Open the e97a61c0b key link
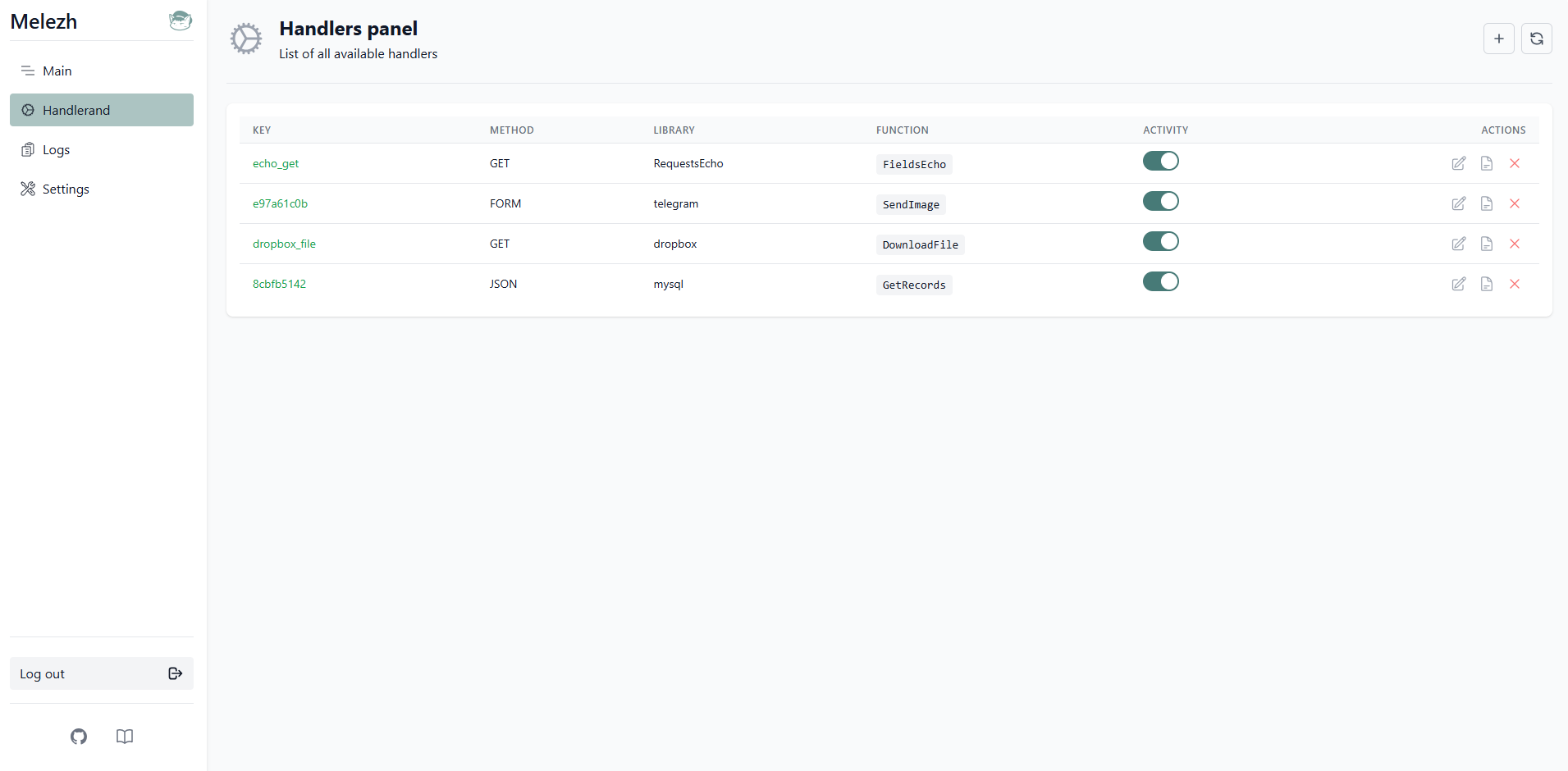 (x=280, y=203)
